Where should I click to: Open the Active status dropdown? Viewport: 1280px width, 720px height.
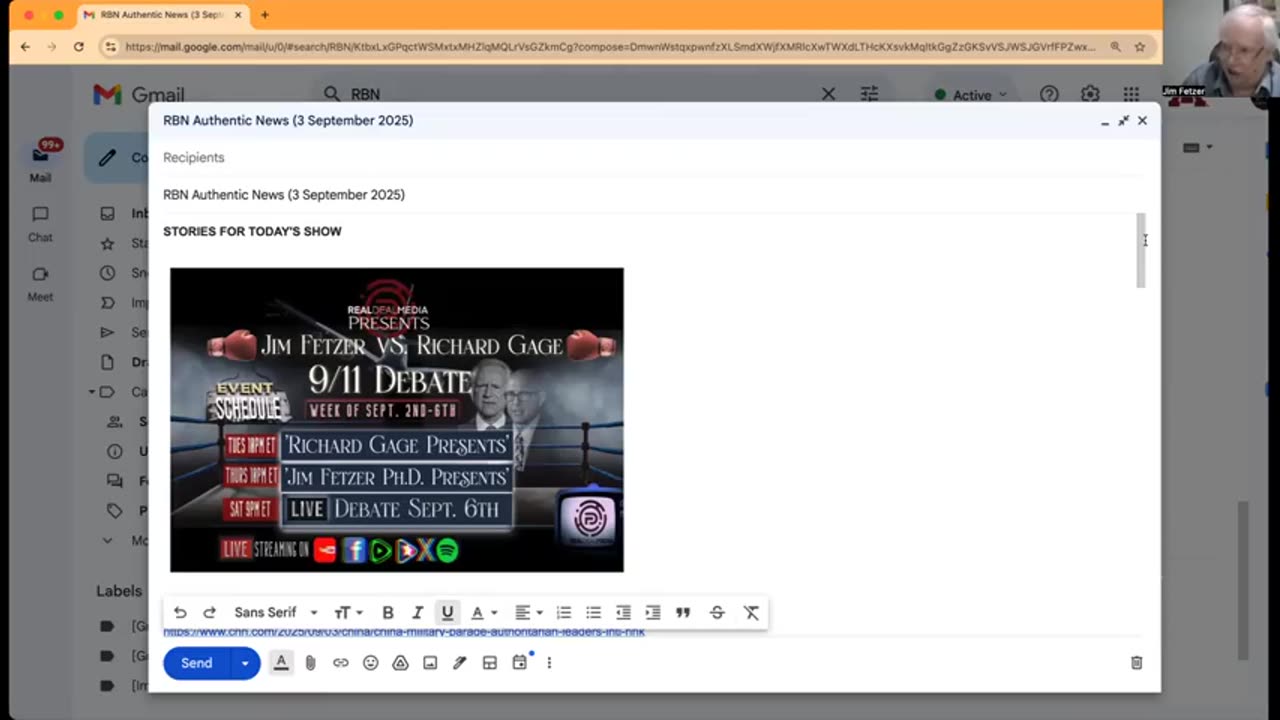[970, 95]
